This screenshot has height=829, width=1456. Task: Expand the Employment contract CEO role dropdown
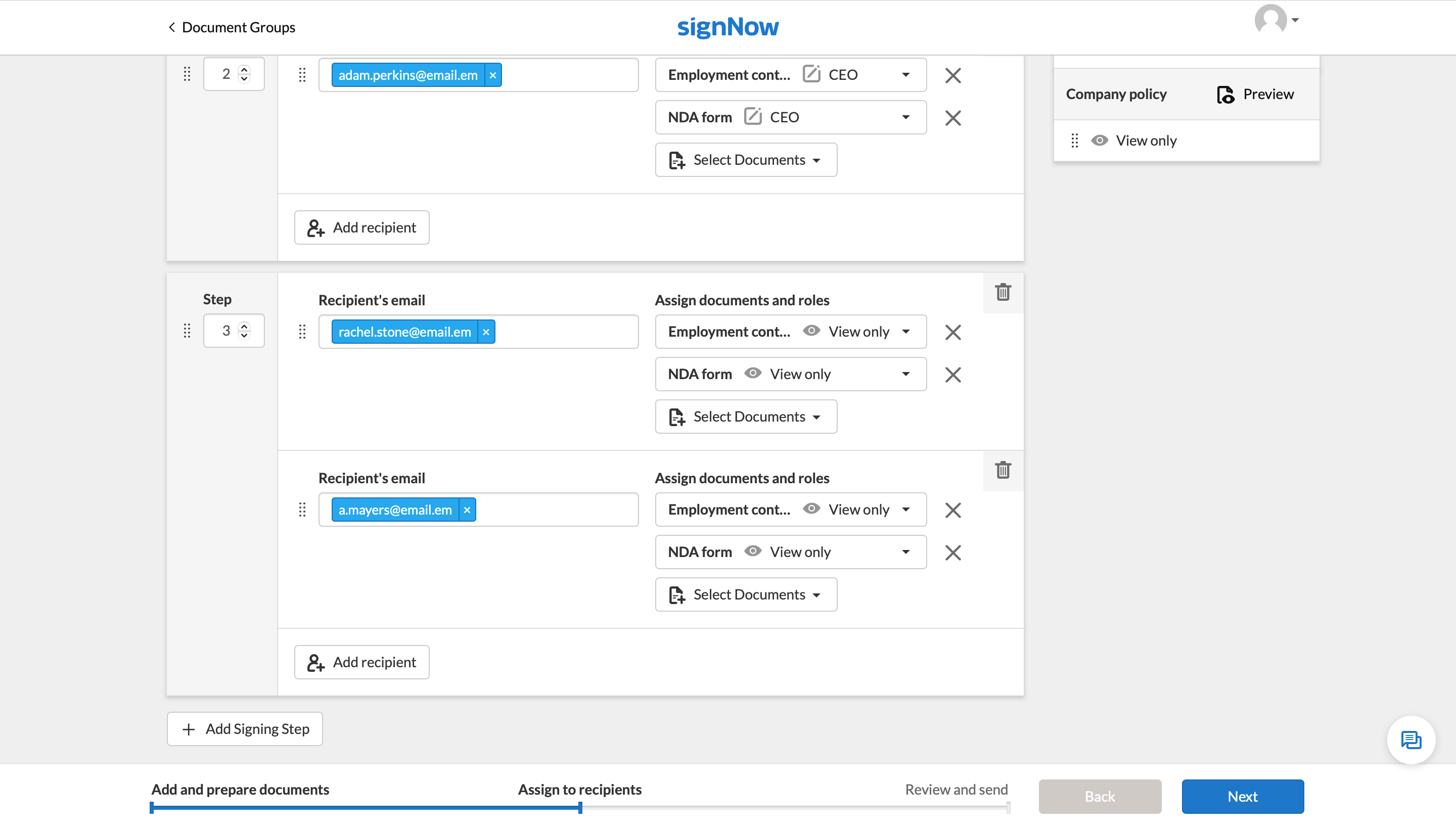pyautogui.click(x=905, y=75)
